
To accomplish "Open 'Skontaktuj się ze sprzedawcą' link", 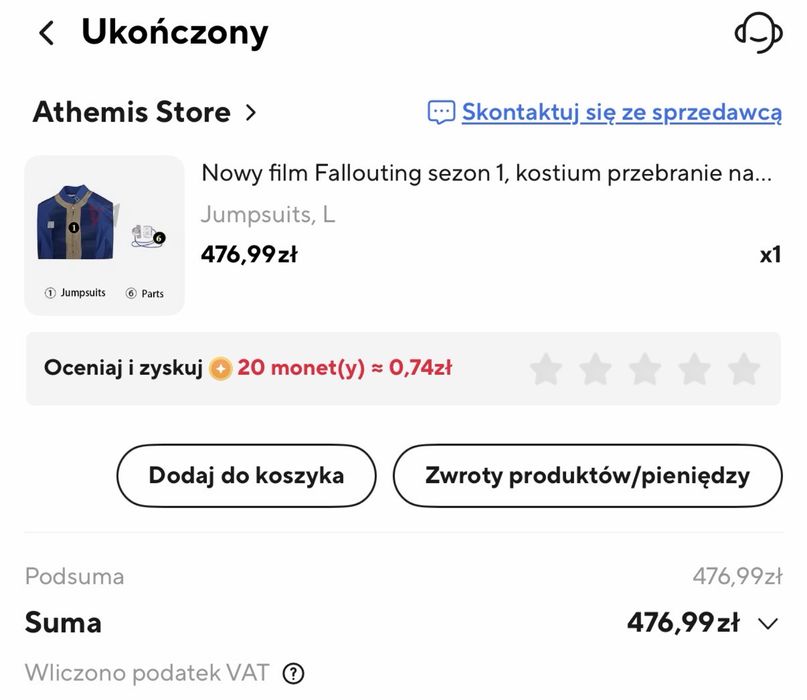I will pos(621,112).
